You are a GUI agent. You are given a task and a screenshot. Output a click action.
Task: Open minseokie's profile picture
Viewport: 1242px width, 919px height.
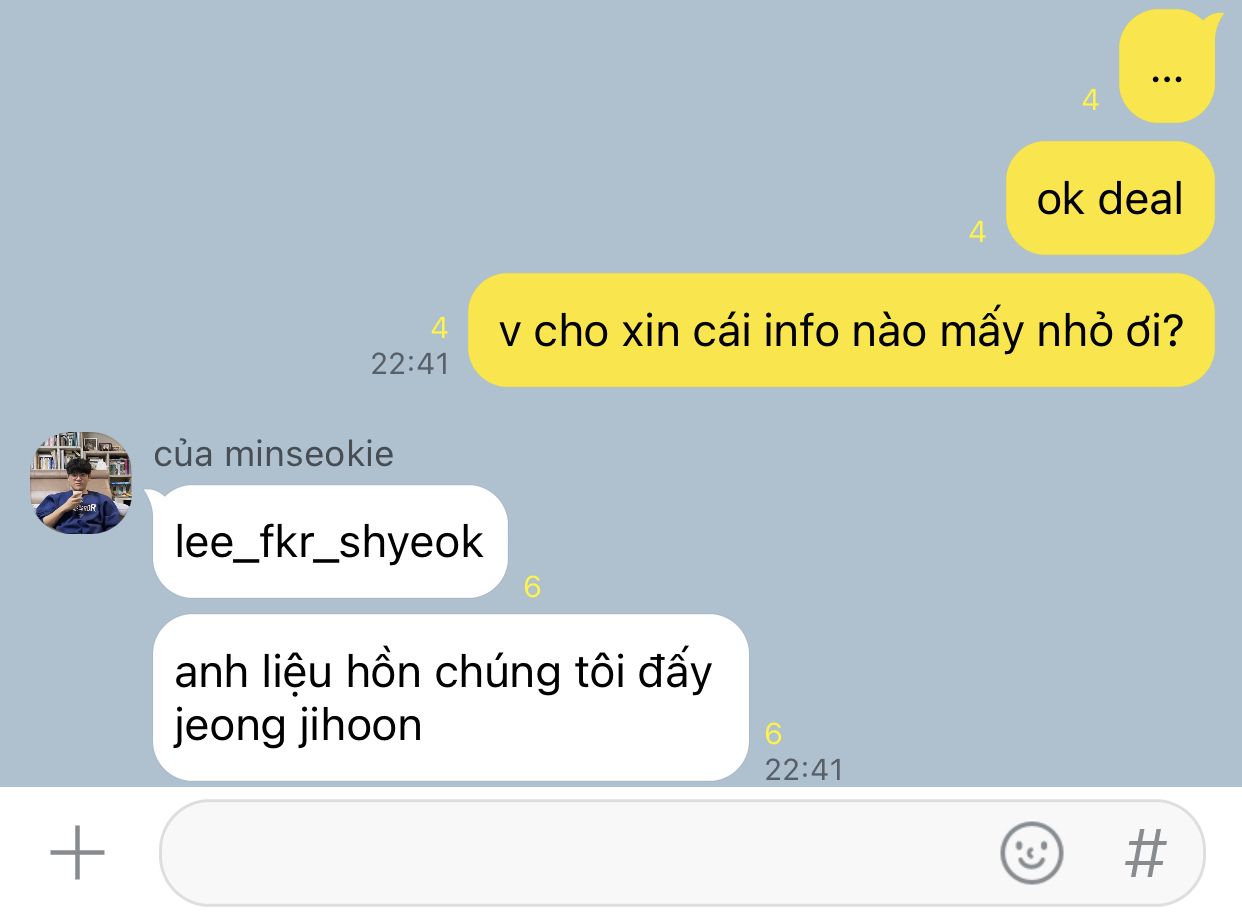[x=81, y=483]
